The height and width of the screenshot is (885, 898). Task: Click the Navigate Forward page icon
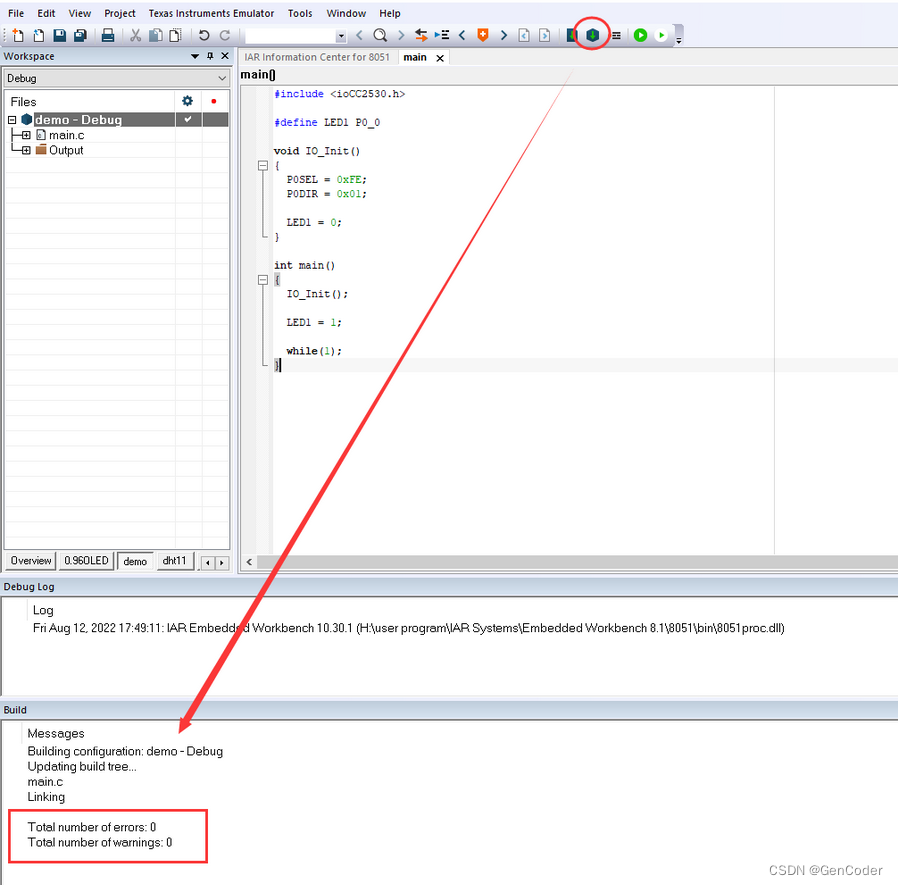(x=545, y=36)
